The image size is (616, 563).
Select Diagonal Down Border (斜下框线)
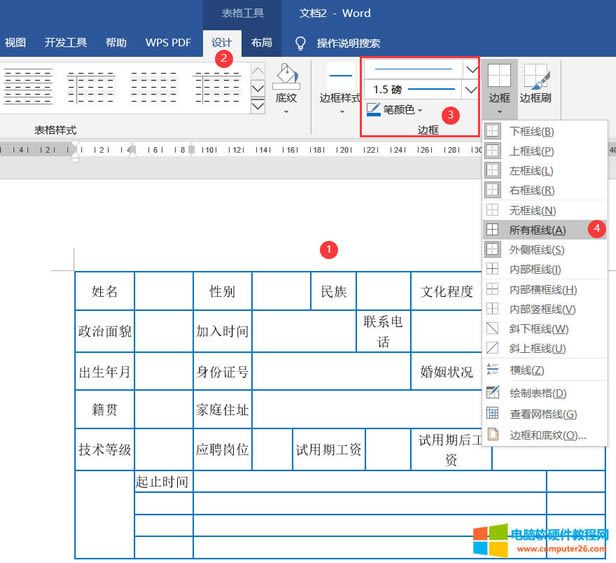538,329
